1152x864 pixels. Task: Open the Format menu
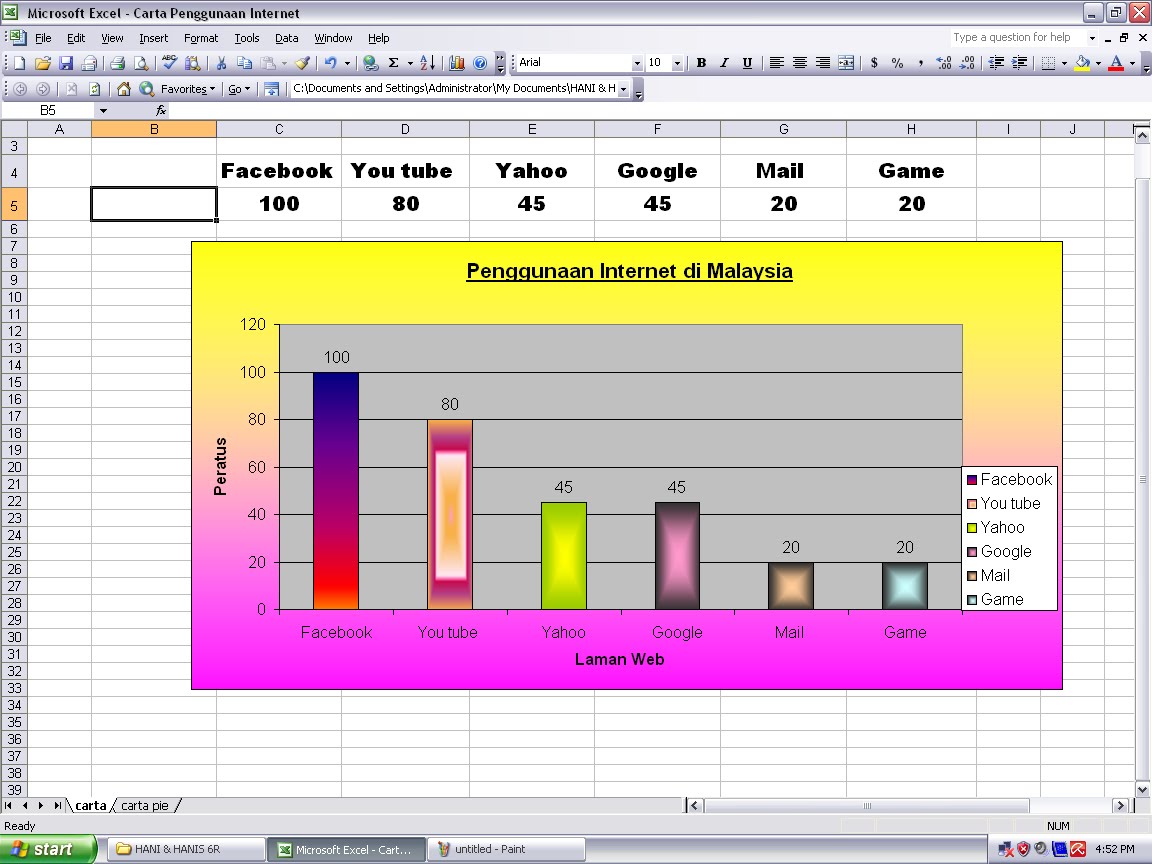coord(201,38)
